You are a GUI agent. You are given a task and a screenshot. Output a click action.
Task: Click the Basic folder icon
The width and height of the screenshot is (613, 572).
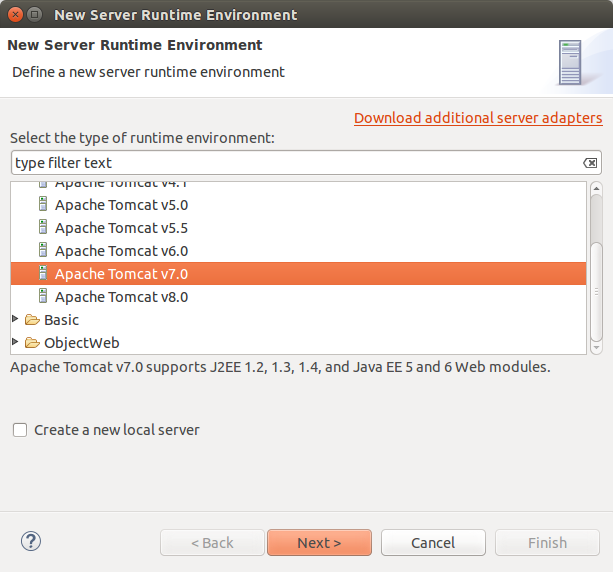tap(32, 320)
